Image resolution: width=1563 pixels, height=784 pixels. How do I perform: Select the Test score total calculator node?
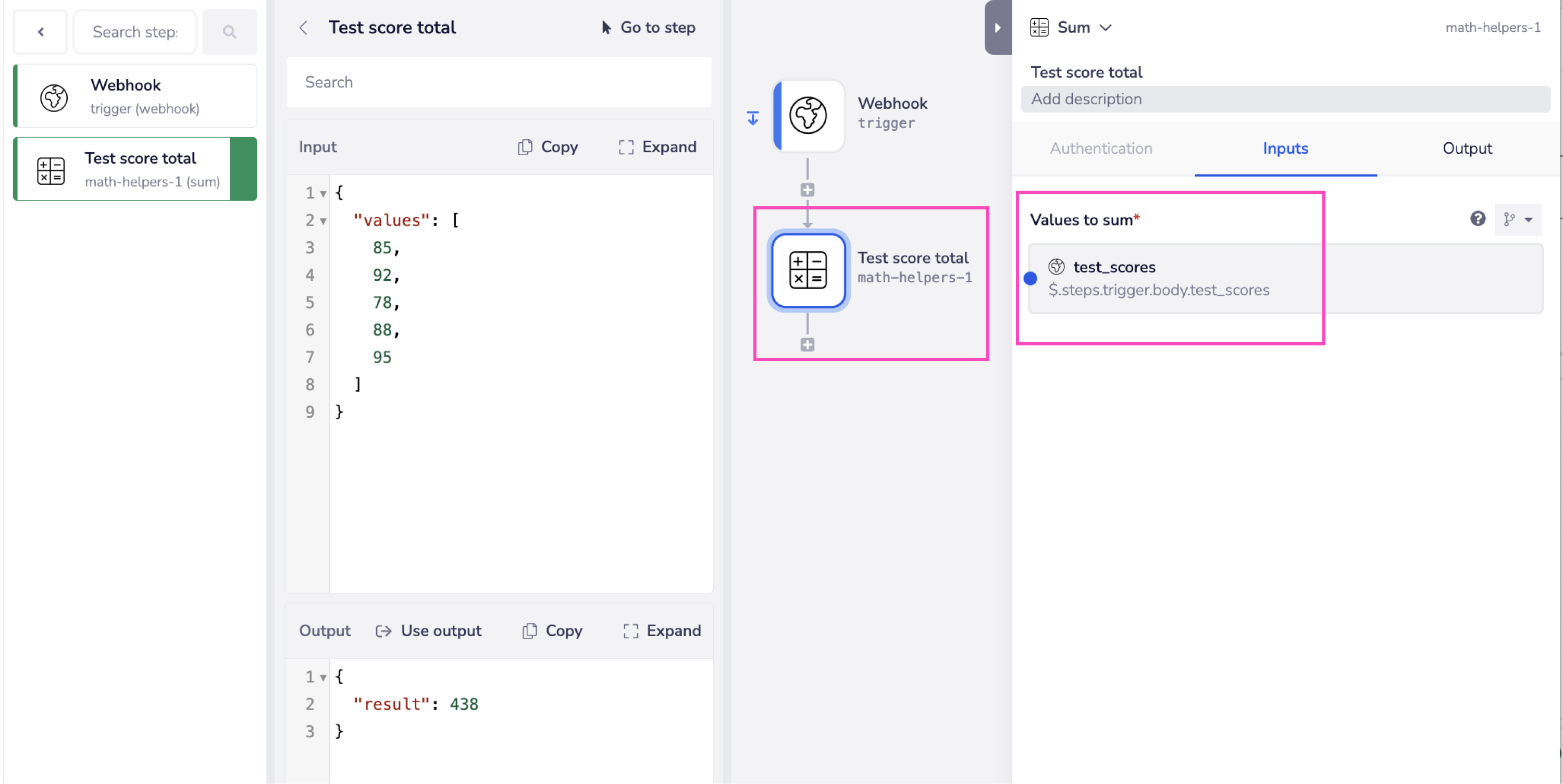[x=808, y=270]
